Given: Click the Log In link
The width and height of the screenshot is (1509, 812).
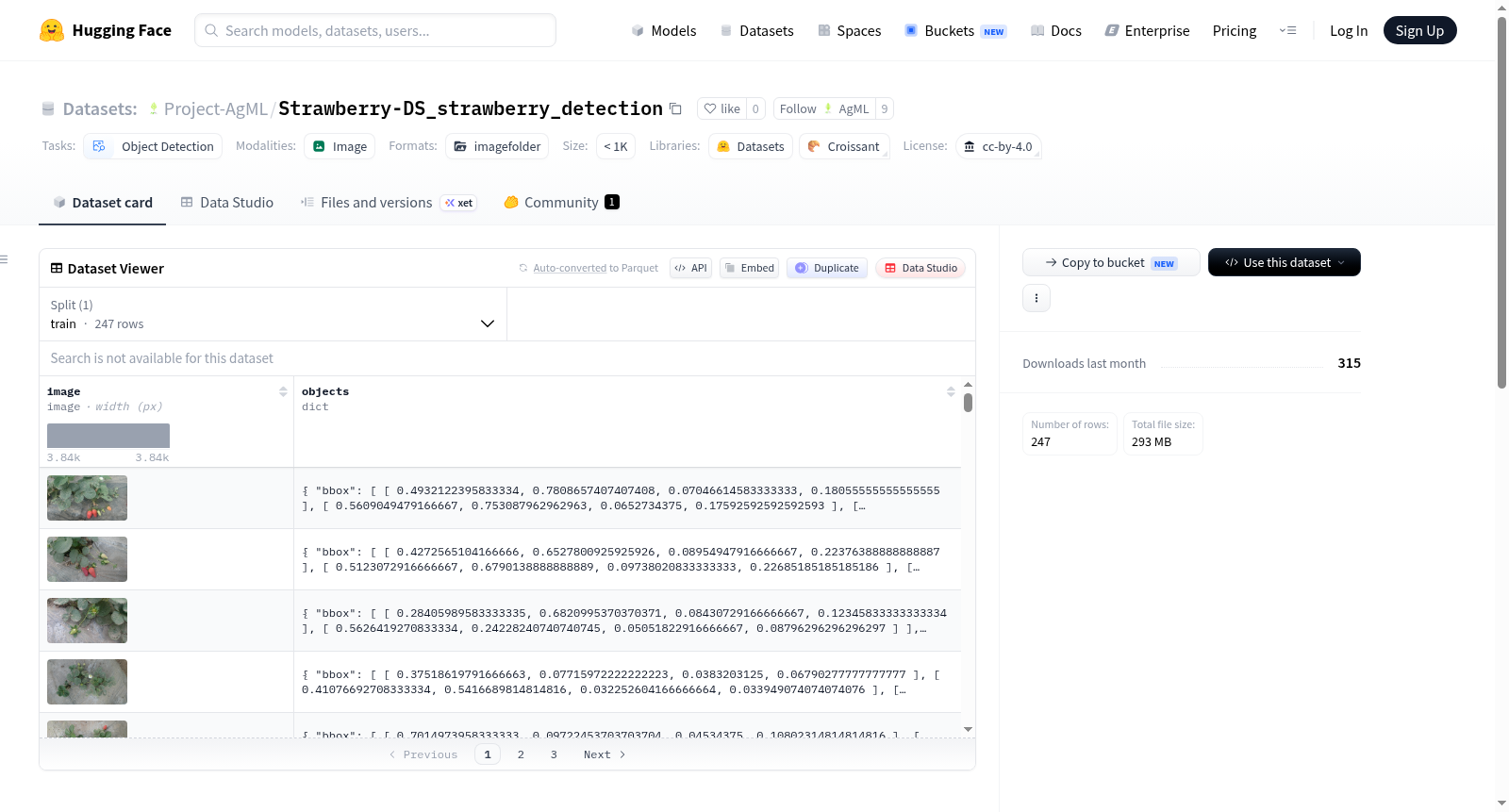Looking at the screenshot, I should pyautogui.click(x=1349, y=30).
